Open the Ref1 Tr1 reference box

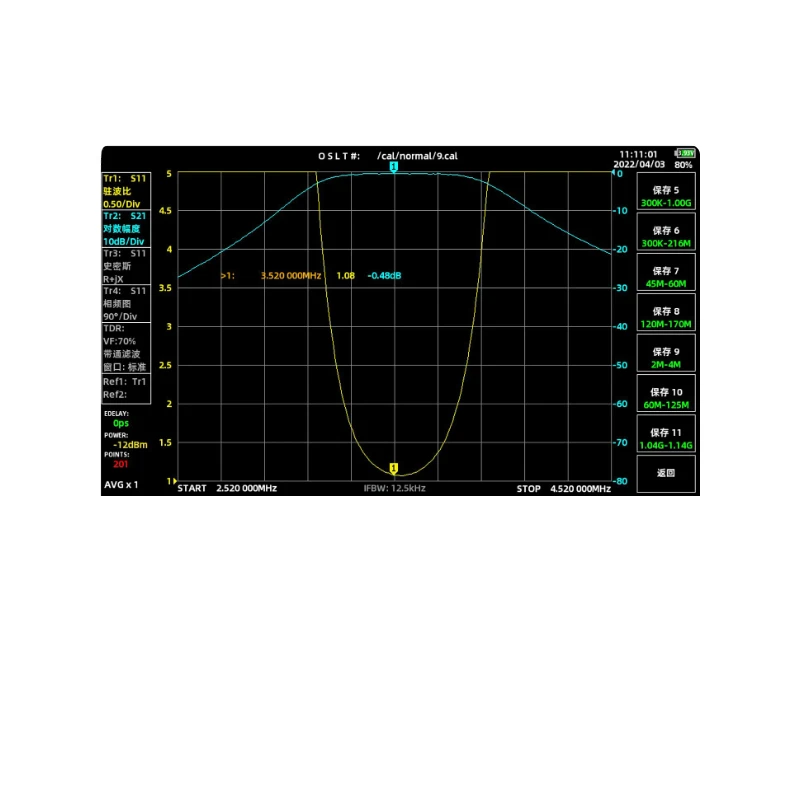point(126,389)
